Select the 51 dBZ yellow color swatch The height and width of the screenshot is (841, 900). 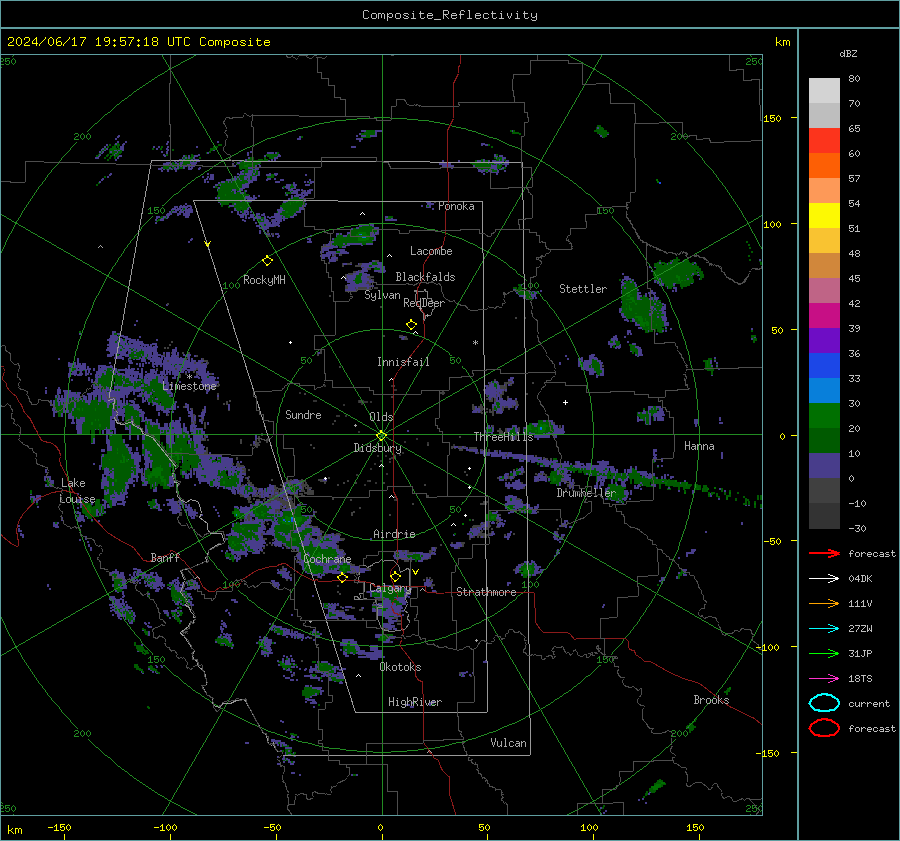pyautogui.click(x=824, y=215)
